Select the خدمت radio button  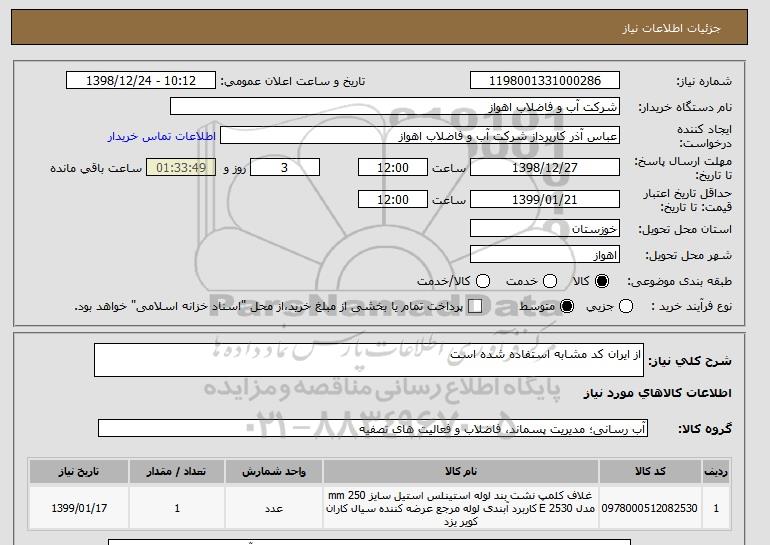coord(550,281)
